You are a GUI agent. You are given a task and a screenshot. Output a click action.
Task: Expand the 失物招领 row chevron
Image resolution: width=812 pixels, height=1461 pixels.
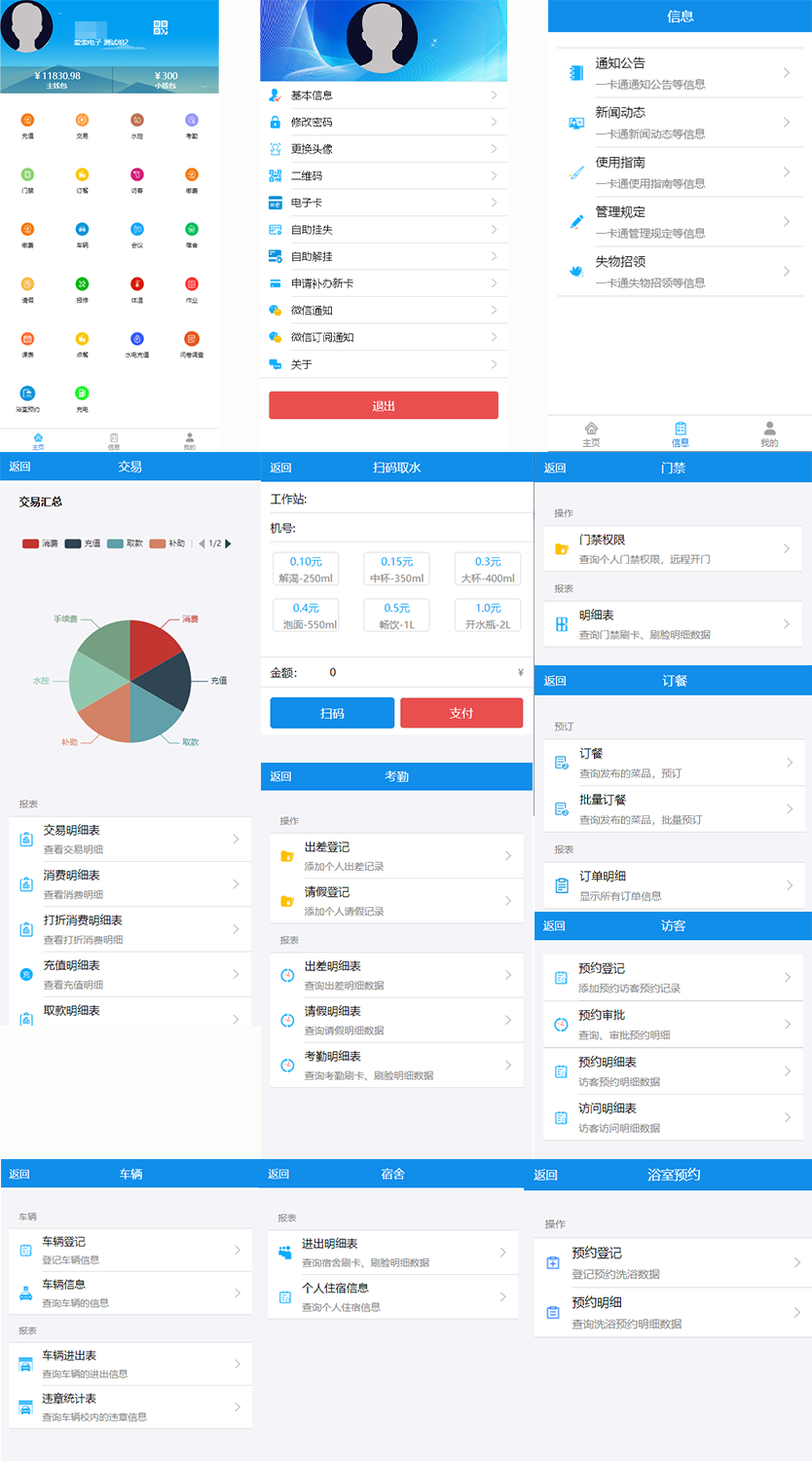[x=787, y=271]
